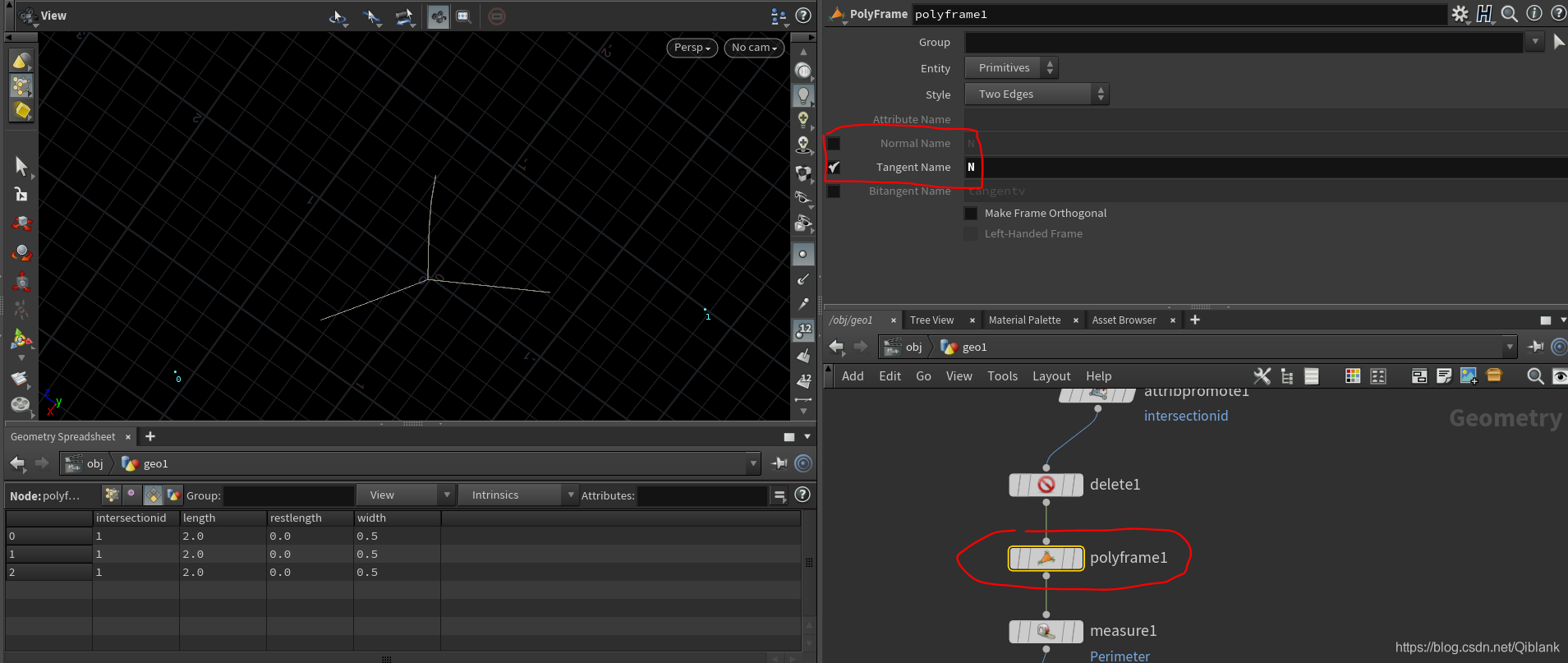The width and height of the screenshot is (1568, 663).
Task: Enable the Bitangent Name checkbox
Action: pos(834,191)
